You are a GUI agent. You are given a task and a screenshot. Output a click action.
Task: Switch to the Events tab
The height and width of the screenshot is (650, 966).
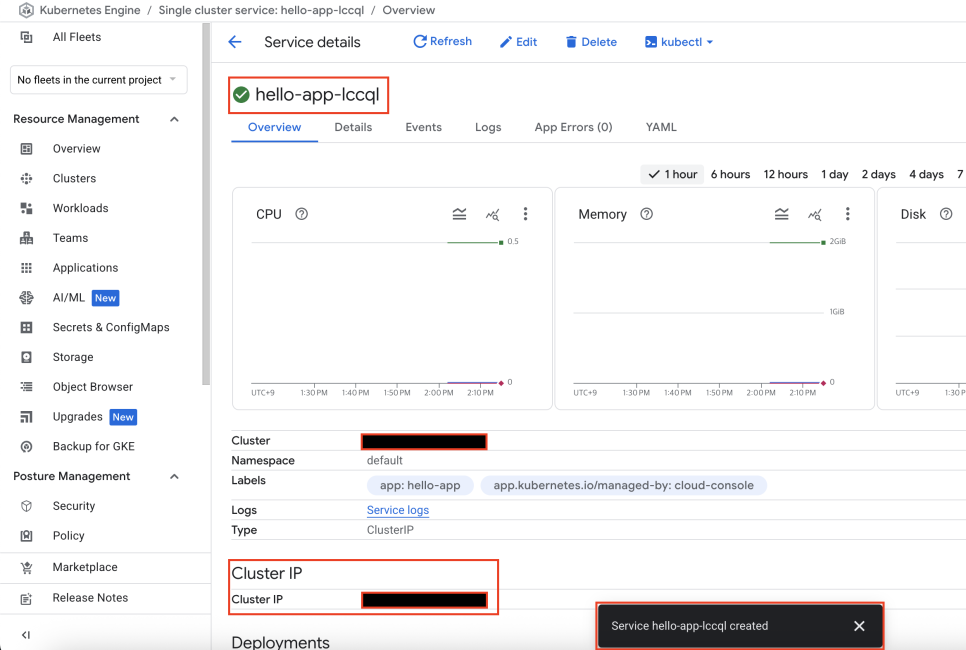(423, 127)
